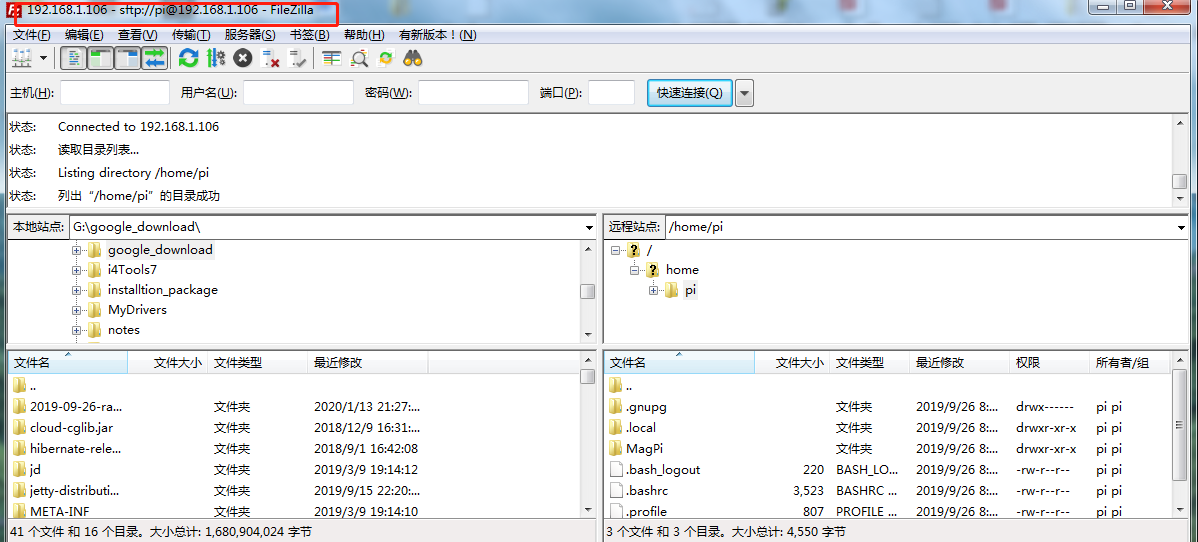The width and height of the screenshot is (1198, 542).
Task: Expand the i4Tools7 tree node
Action: [76, 270]
